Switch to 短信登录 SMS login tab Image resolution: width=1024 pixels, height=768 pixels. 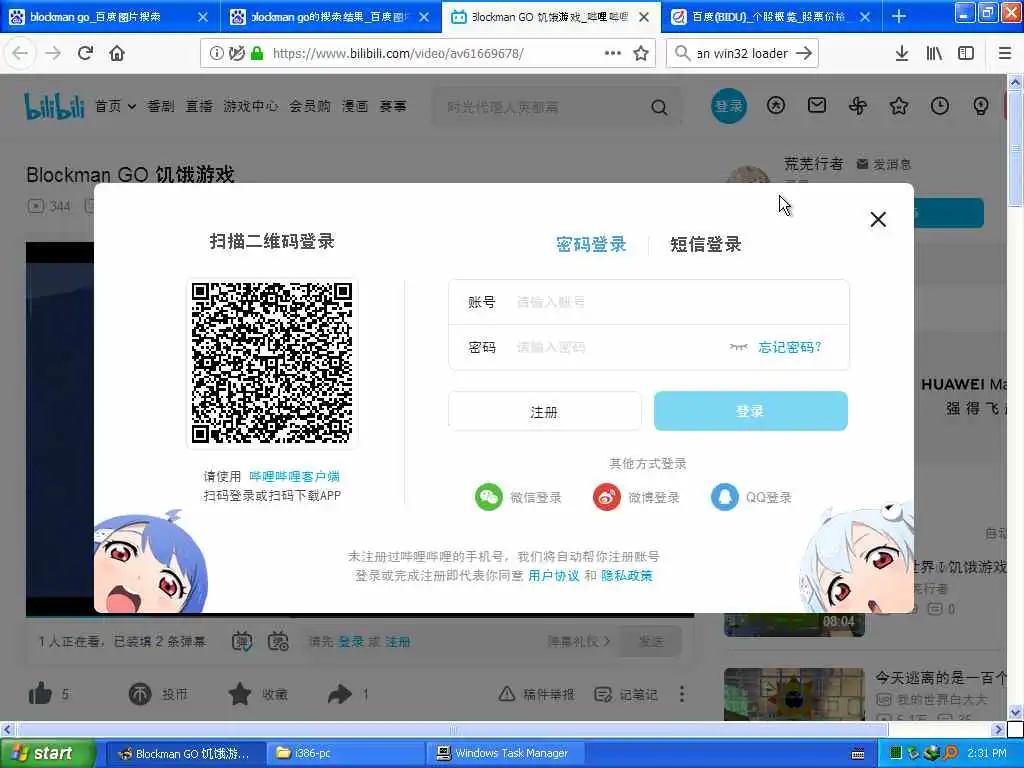click(705, 244)
